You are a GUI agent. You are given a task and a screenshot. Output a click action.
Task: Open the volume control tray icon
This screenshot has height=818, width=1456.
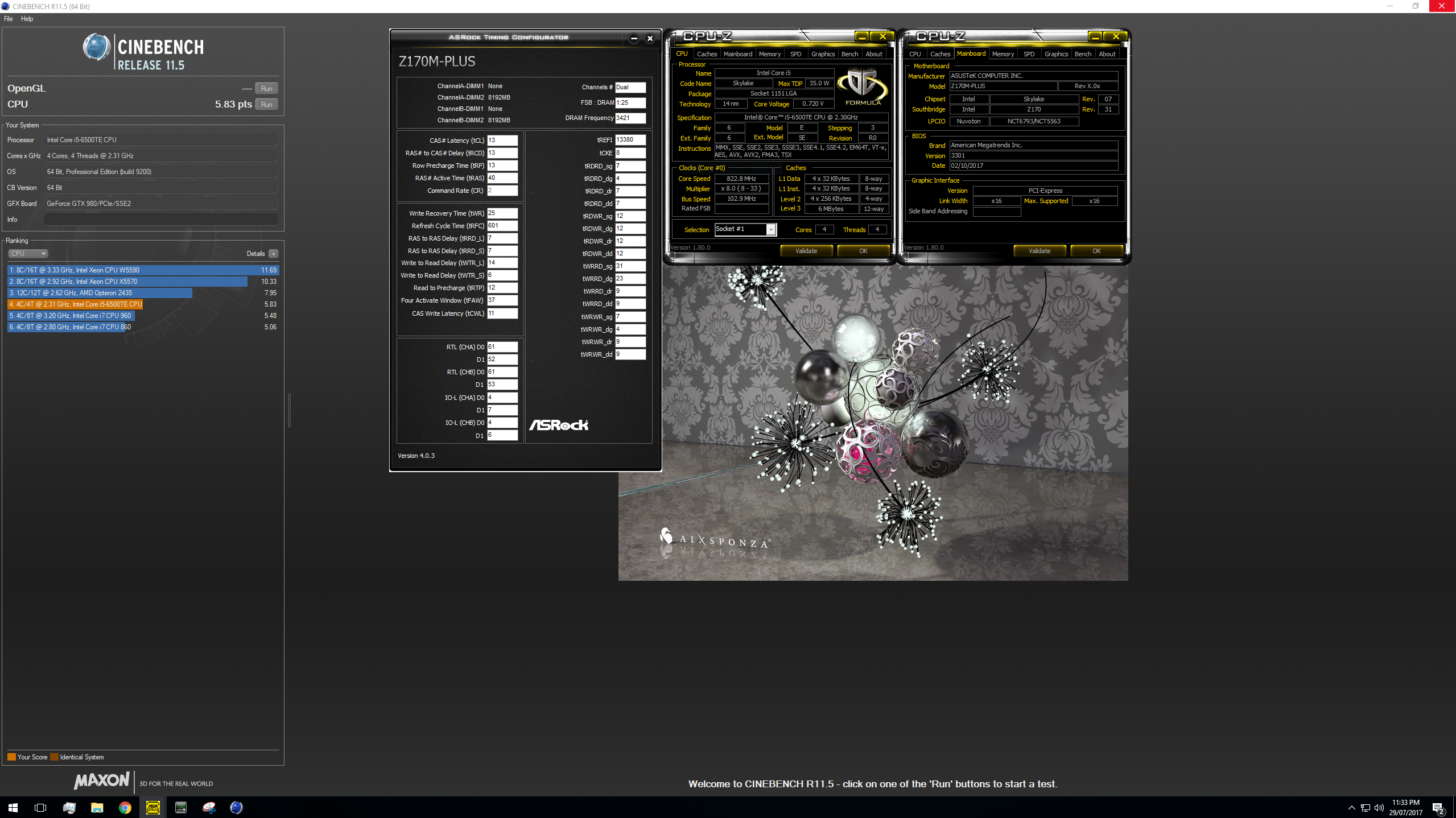(1379, 808)
